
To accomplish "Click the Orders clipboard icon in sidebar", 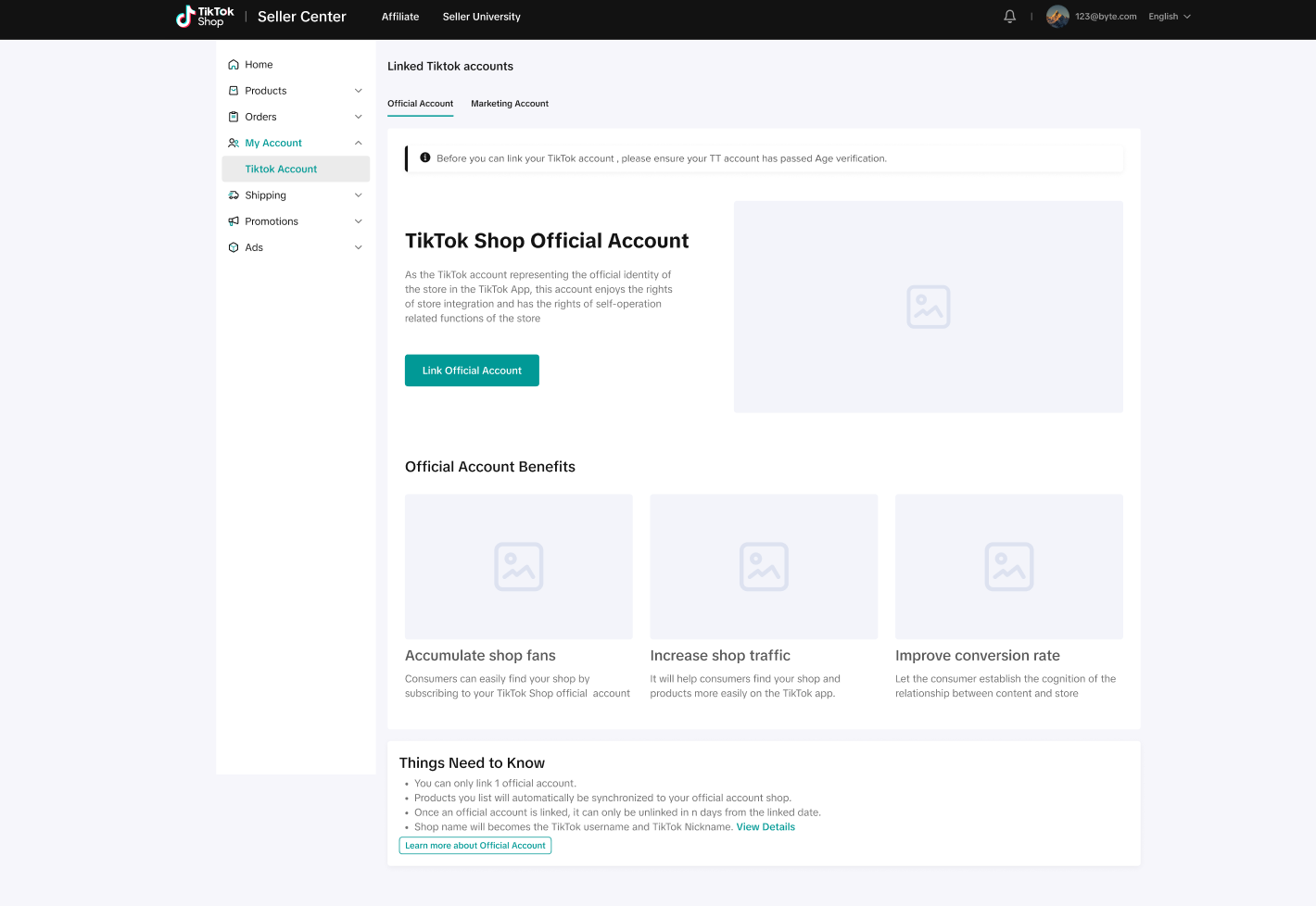I will [x=234, y=117].
